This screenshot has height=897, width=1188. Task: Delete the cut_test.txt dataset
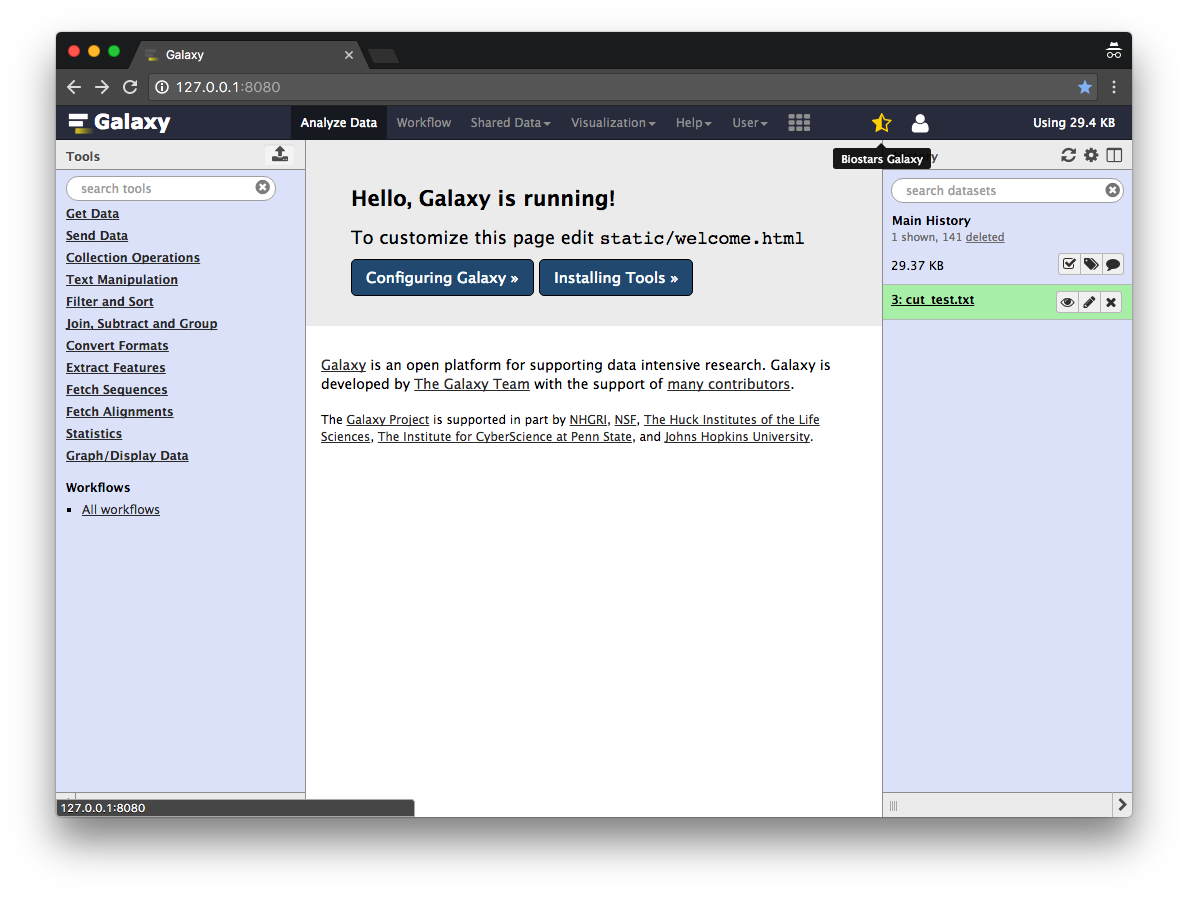(x=1111, y=302)
